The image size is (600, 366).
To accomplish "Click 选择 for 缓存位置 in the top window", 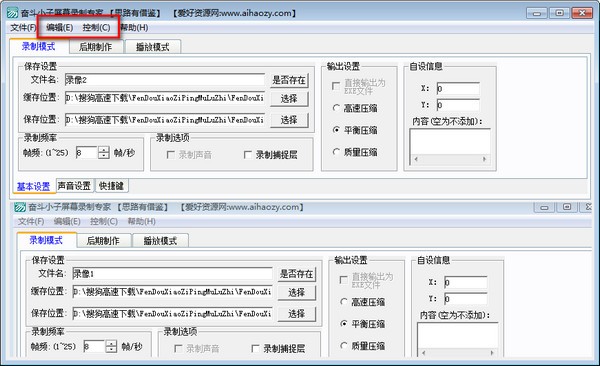I will pos(289,98).
